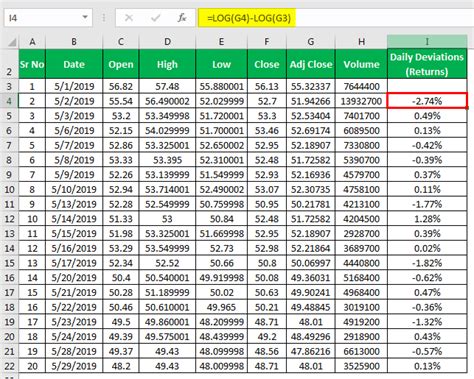Select the cell showing -2.74%
Screen dimensions: 474x379
pyautogui.click(x=427, y=101)
